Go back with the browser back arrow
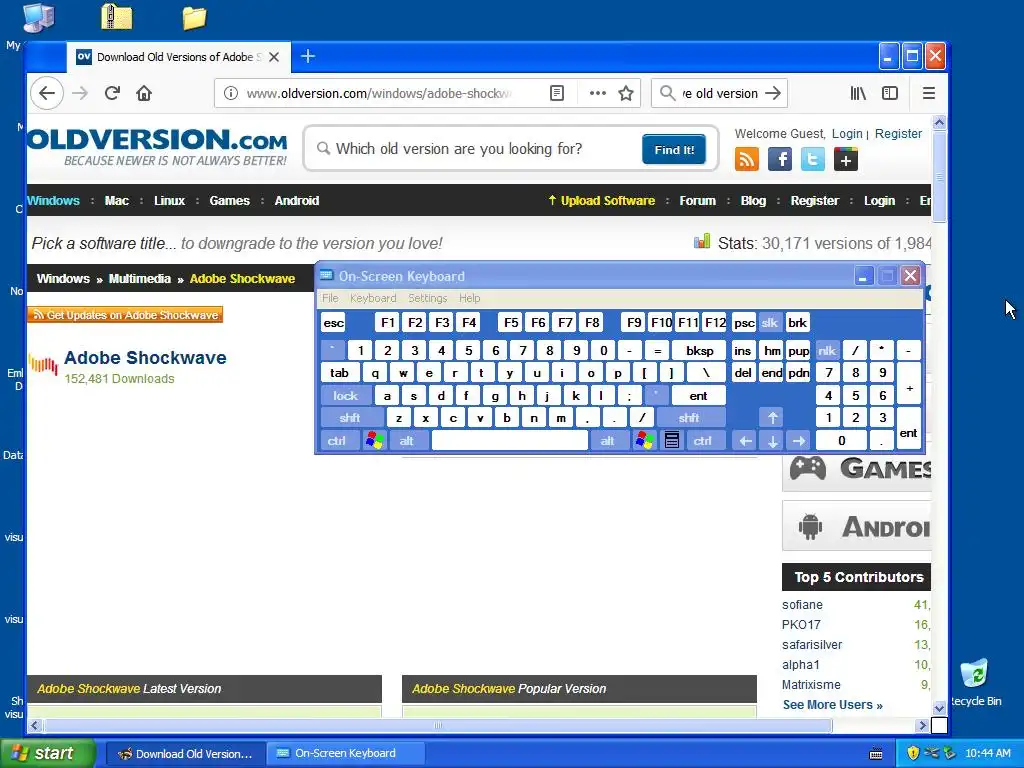The image size is (1024, 768). [47, 93]
